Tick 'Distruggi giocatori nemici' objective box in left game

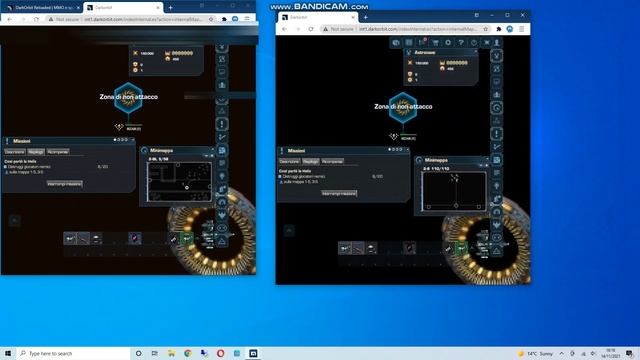5,167
